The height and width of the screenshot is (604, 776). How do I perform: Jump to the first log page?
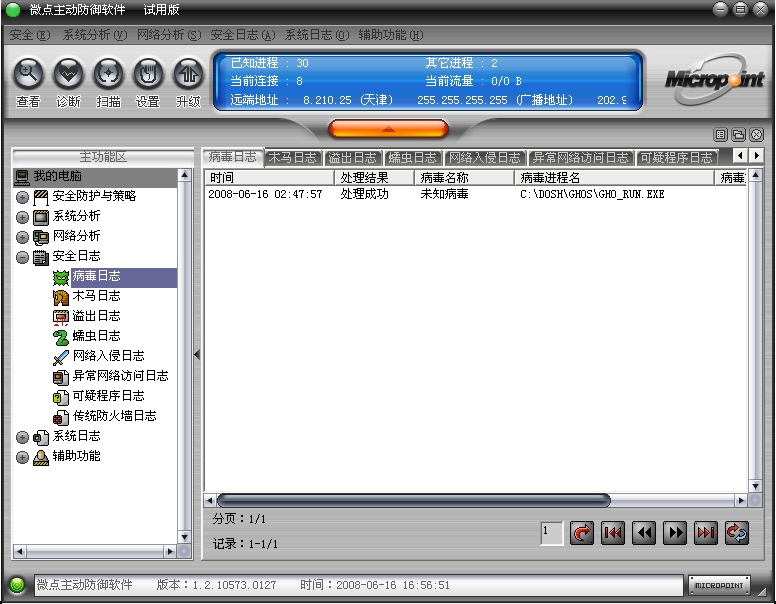coord(613,533)
